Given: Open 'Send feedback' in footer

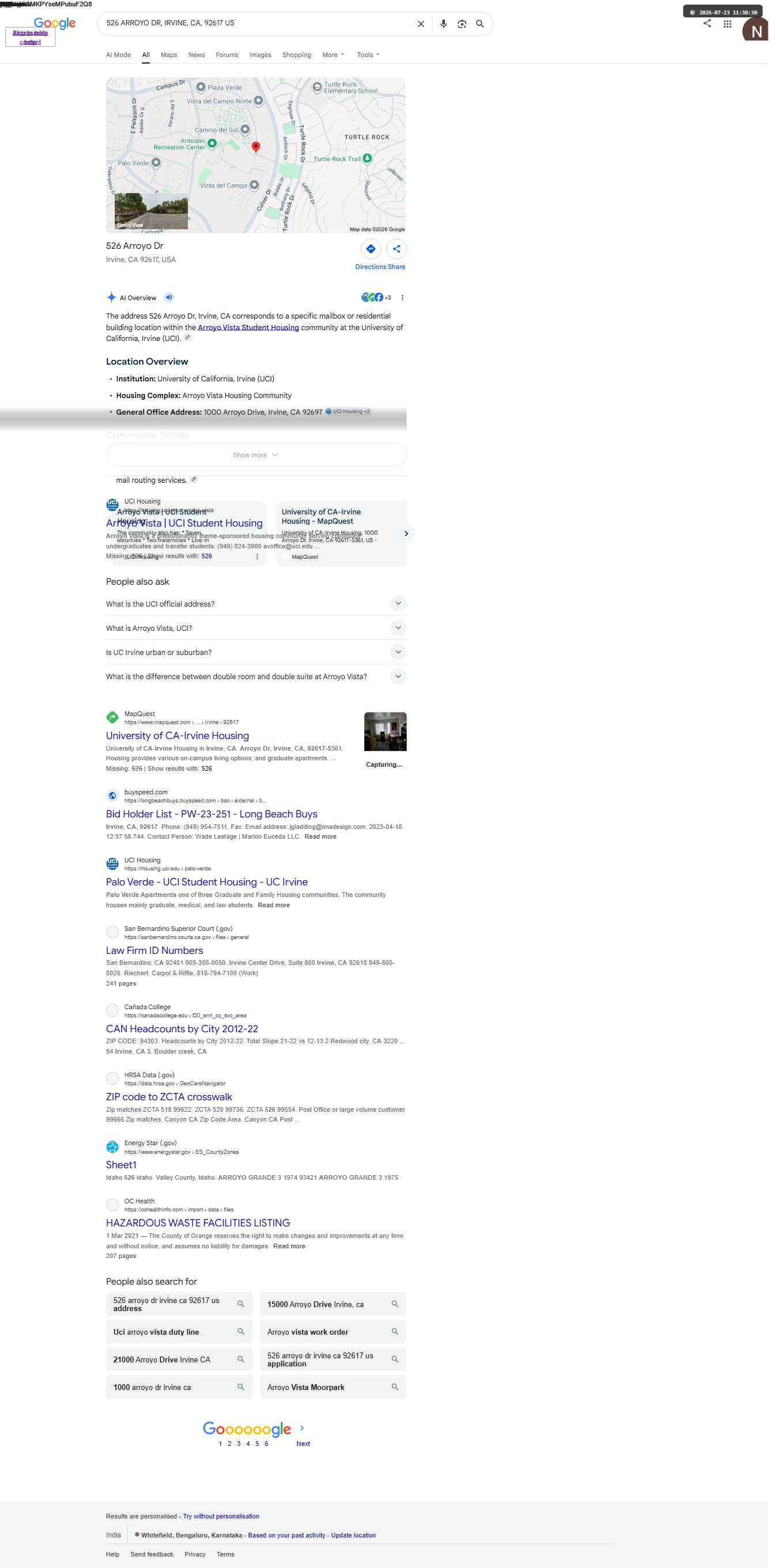Looking at the screenshot, I should [152, 1554].
